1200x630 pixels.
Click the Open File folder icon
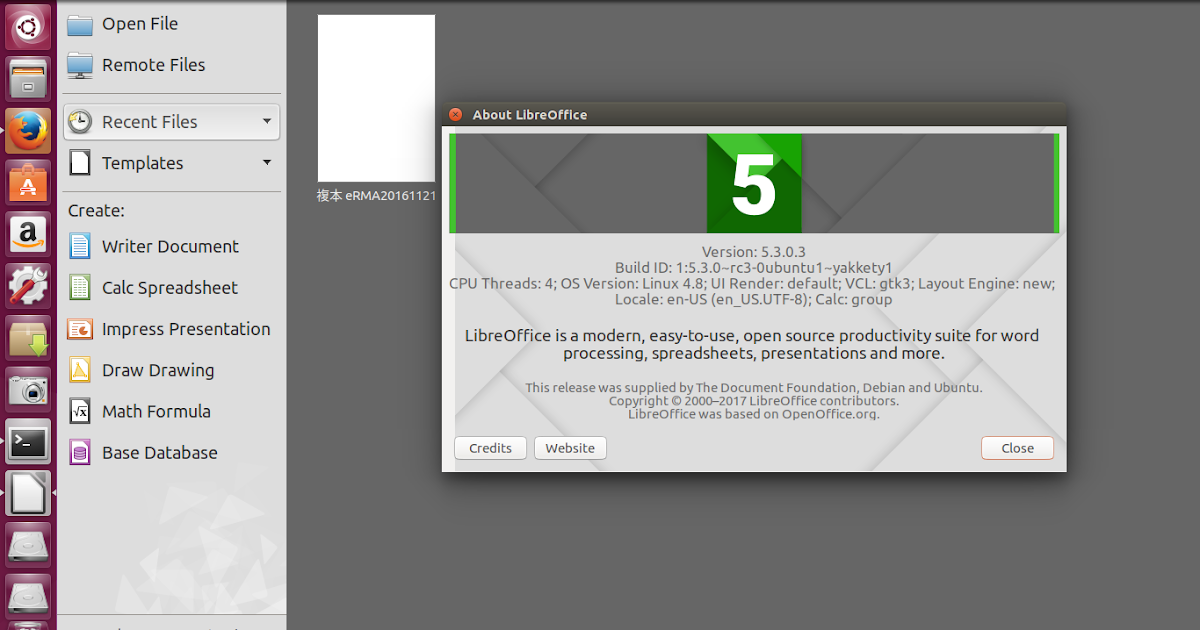point(80,24)
